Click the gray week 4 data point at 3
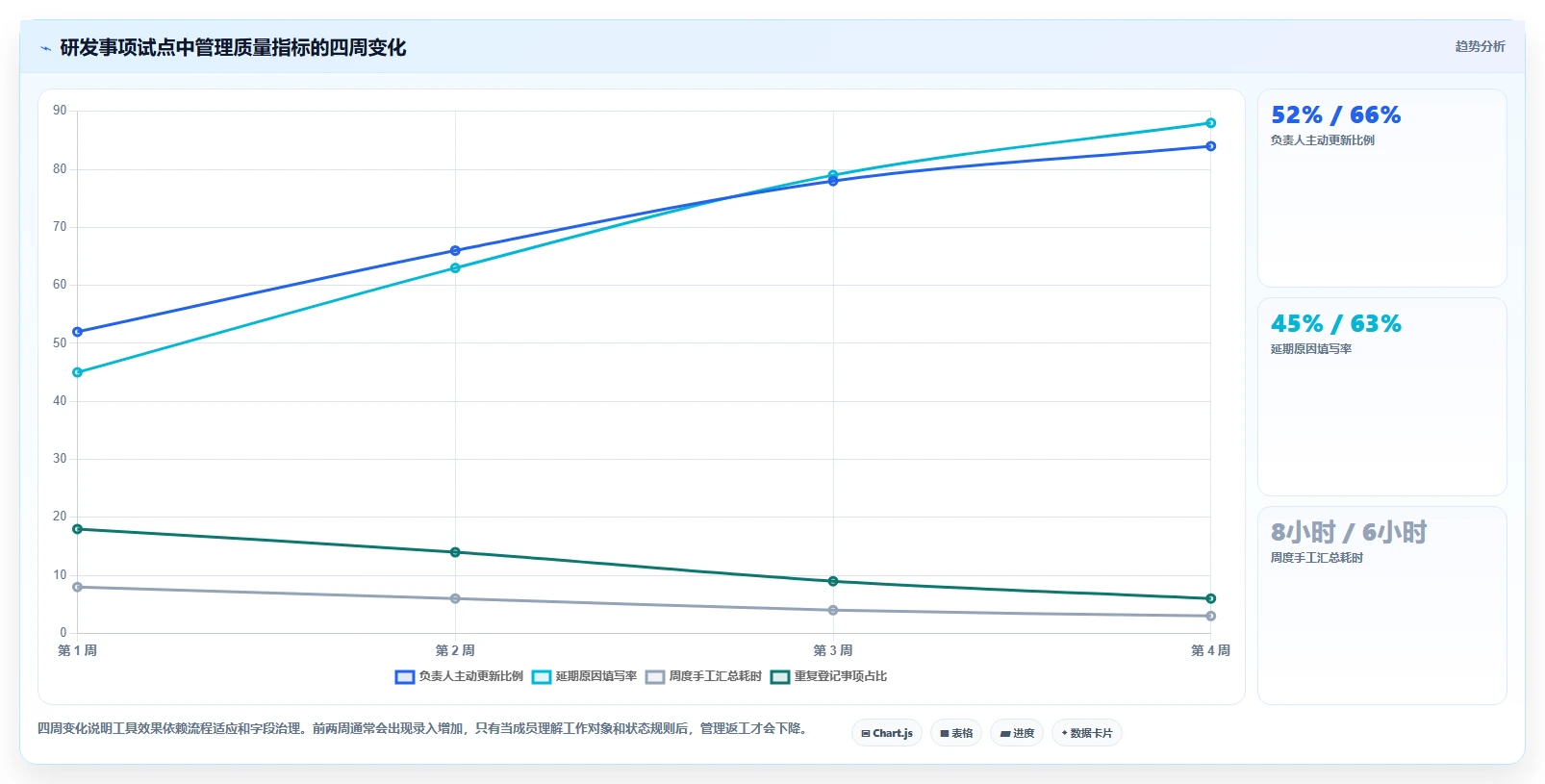This screenshot has height=784, width=1545. pyautogui.click(x=1210, y=616)
